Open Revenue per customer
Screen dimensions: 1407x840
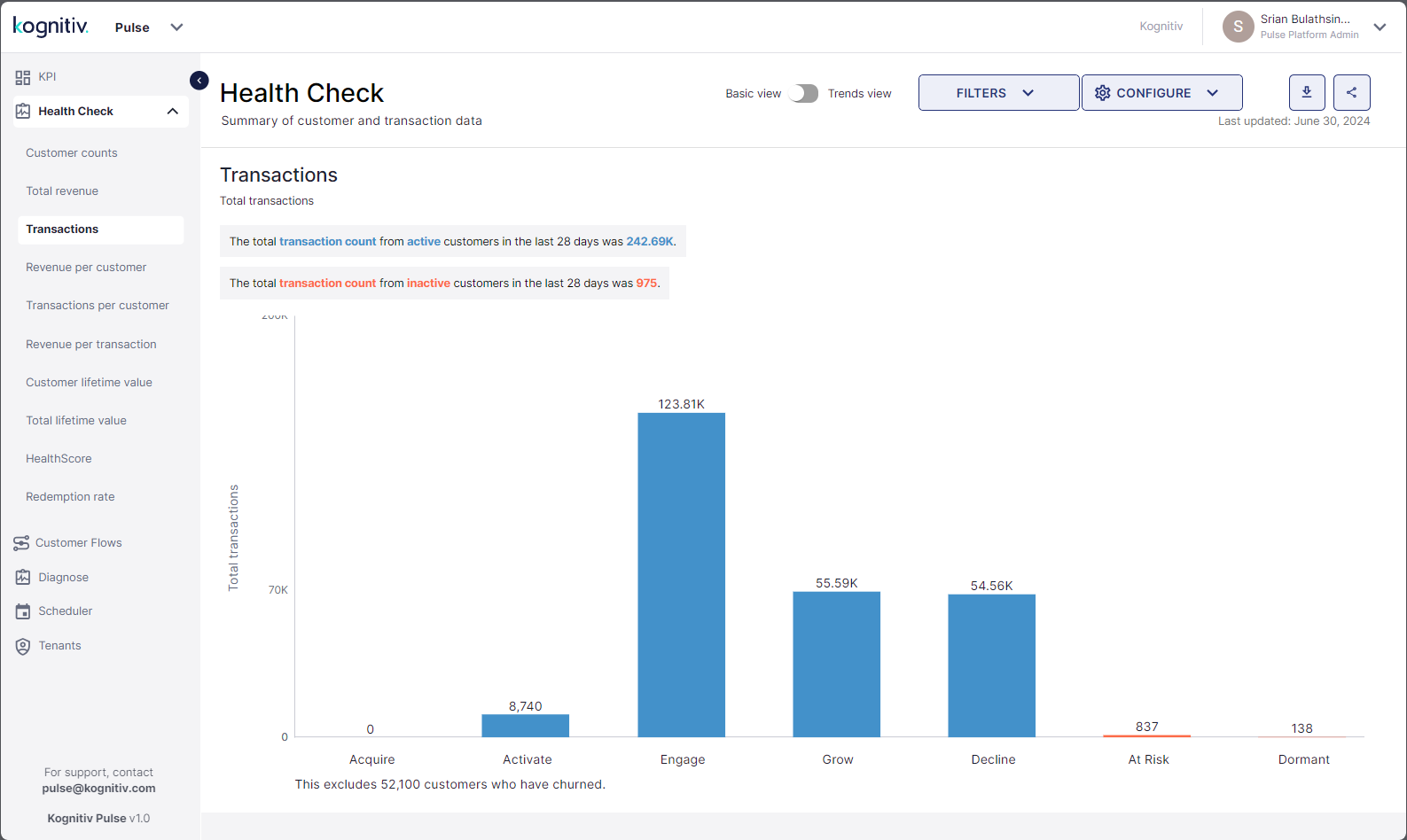point(86,268)
